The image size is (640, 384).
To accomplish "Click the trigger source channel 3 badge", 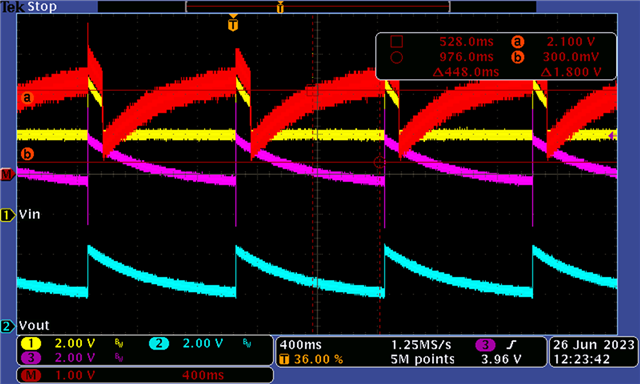I will click(x=485, y=345).
